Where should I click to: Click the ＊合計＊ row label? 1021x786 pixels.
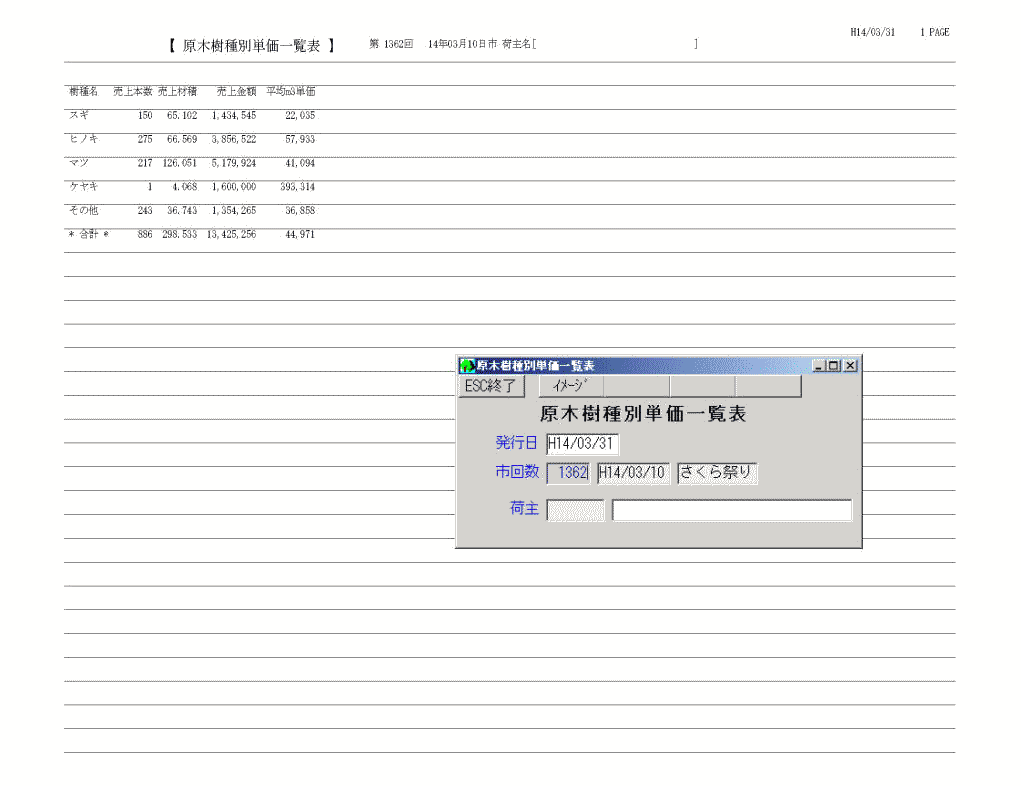[89, 234]
